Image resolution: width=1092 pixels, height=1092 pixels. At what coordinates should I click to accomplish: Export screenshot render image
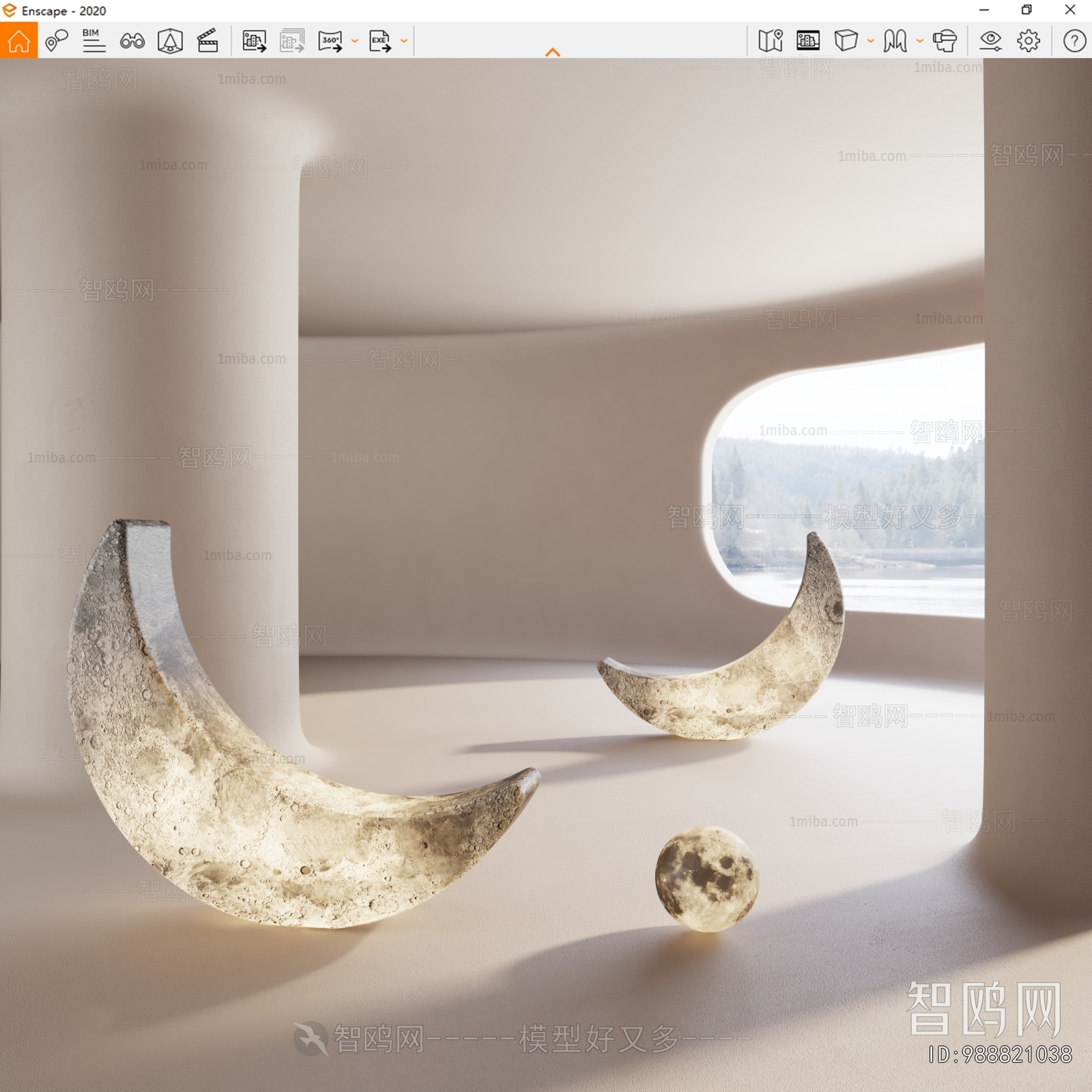tap(255, 41)
